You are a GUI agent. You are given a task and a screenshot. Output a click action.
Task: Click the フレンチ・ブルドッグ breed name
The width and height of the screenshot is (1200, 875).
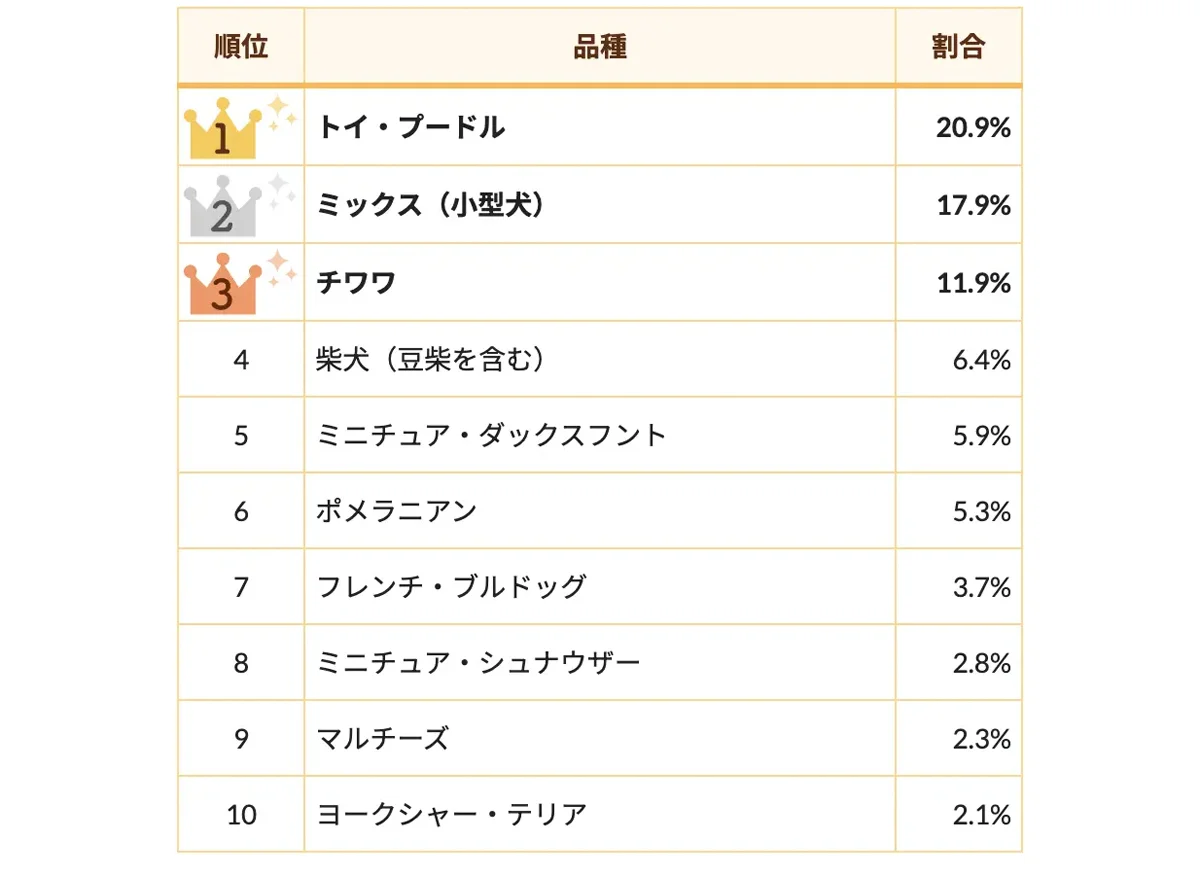click(451, 587)
